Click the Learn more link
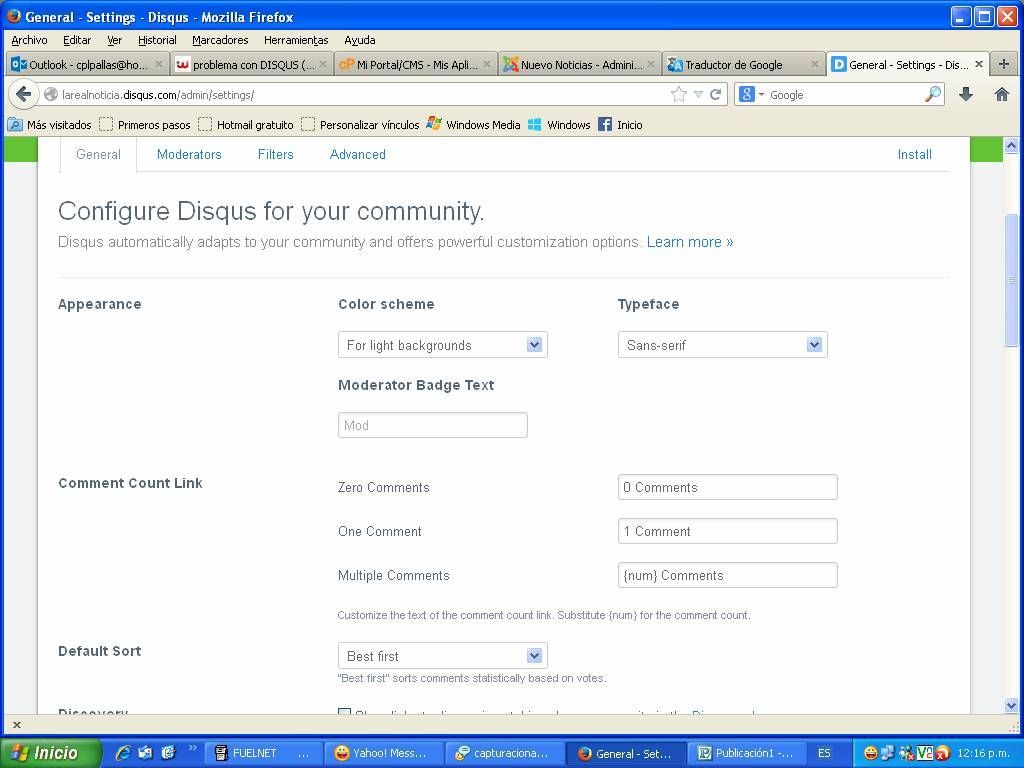 [690, 242]
